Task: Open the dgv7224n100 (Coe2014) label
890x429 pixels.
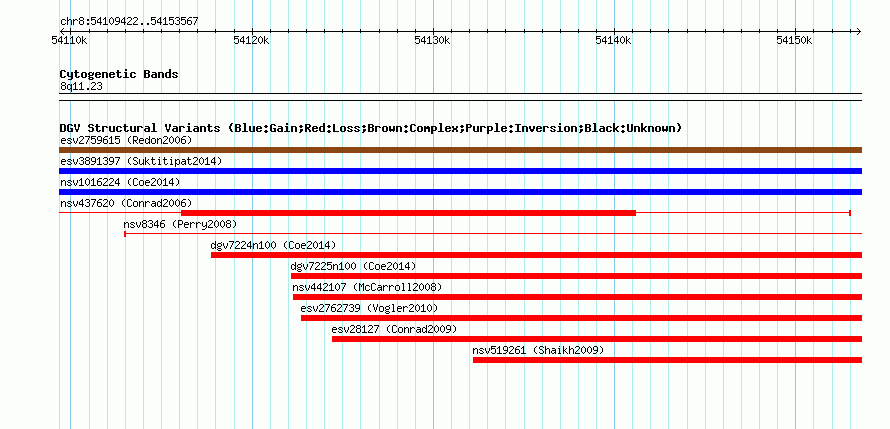Action: click(x=273, y=245)
